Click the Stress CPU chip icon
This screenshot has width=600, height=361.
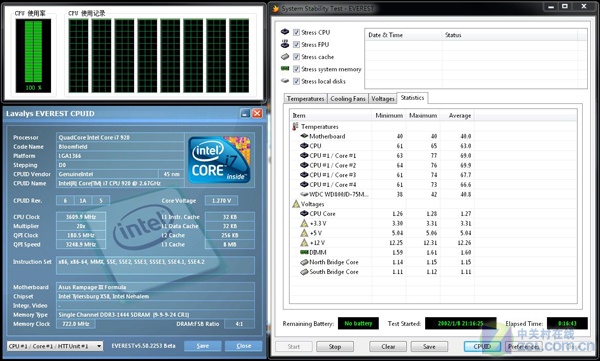tap(285, 32)
